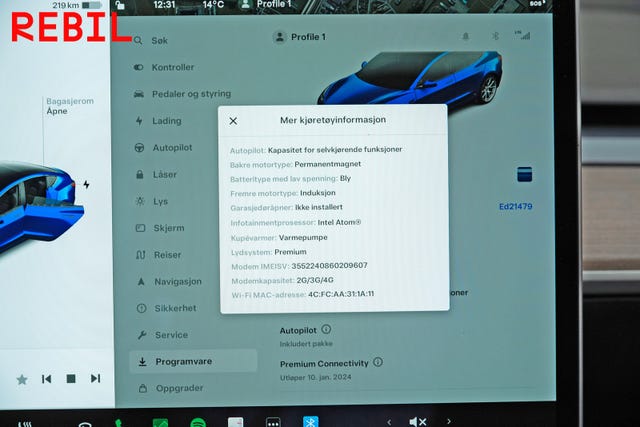Viewport: 640px width, 427px height.
Task: Open the Ed21479 link
Action: [516, 207]
